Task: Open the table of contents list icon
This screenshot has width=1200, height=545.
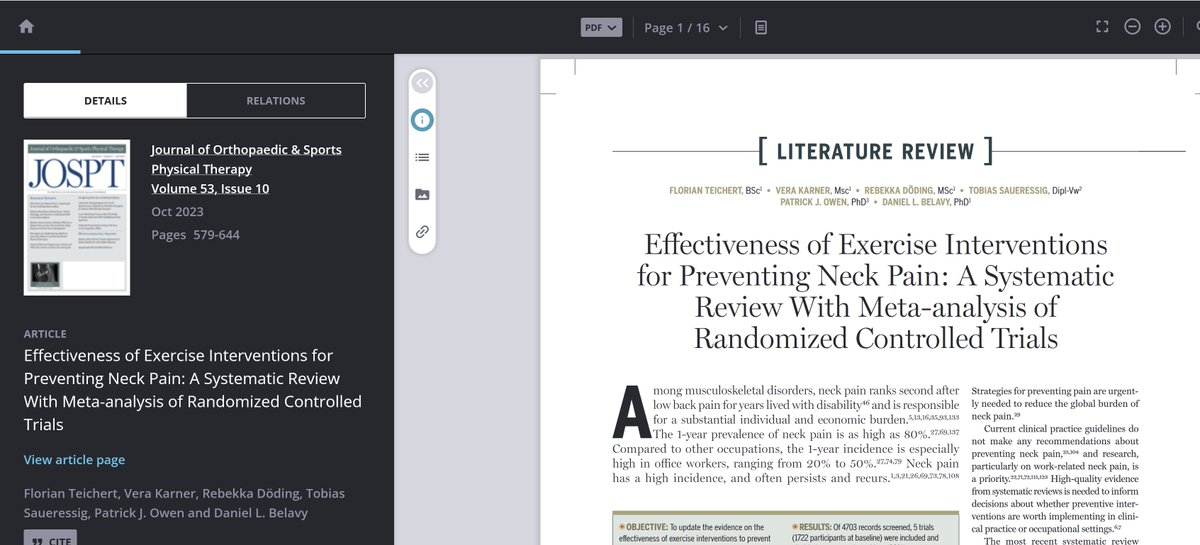Action: click(422, 157)
